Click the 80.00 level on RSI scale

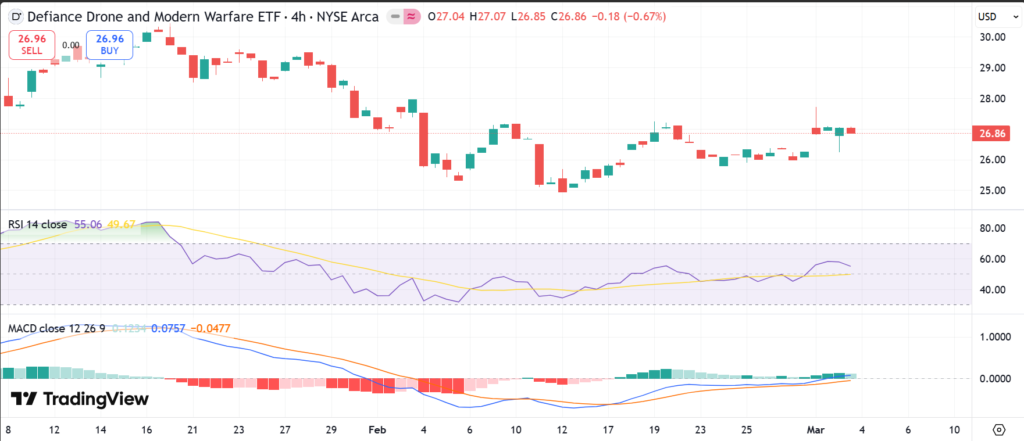pyautogui.click(x=991, y=228)
